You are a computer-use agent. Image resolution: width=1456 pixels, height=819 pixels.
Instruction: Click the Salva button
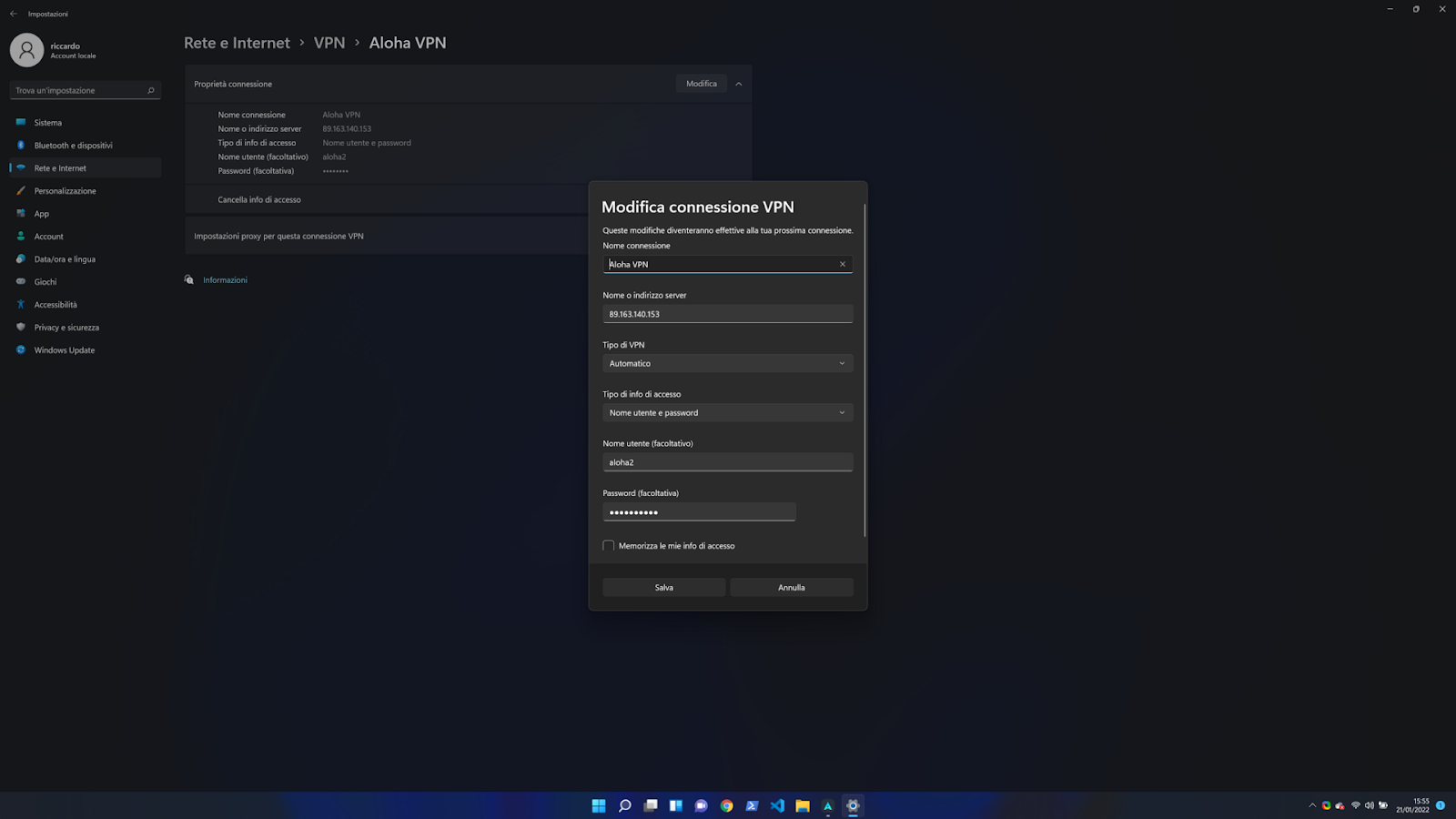pos(664,588)
